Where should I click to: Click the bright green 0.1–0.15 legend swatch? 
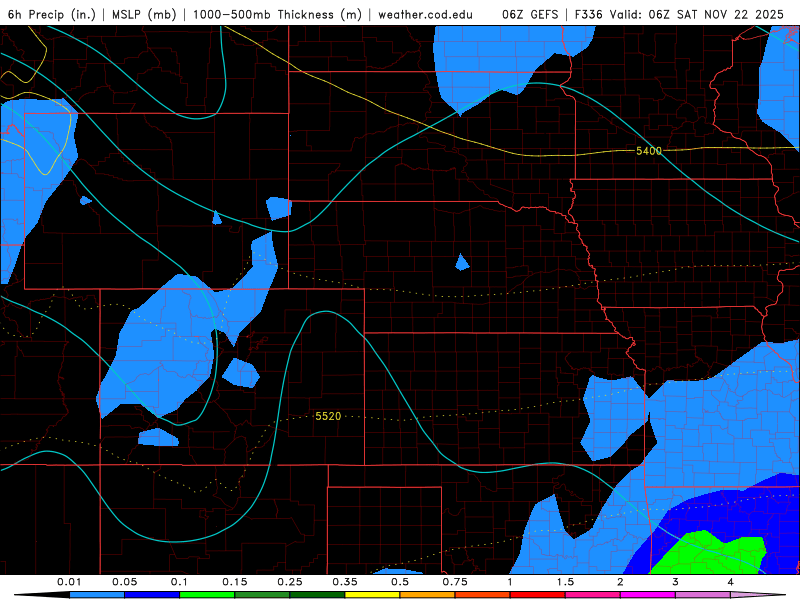coord(207,595)
